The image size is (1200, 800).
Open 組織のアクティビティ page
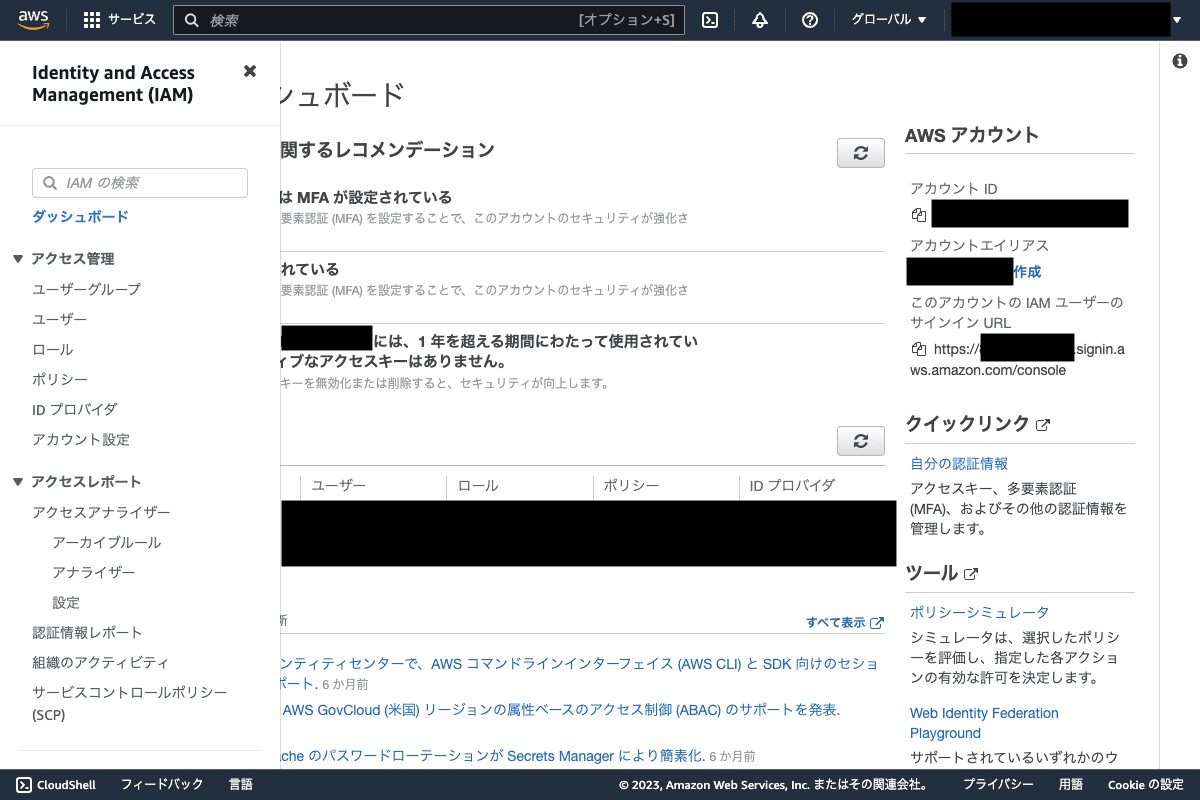[x=100, y=662]
